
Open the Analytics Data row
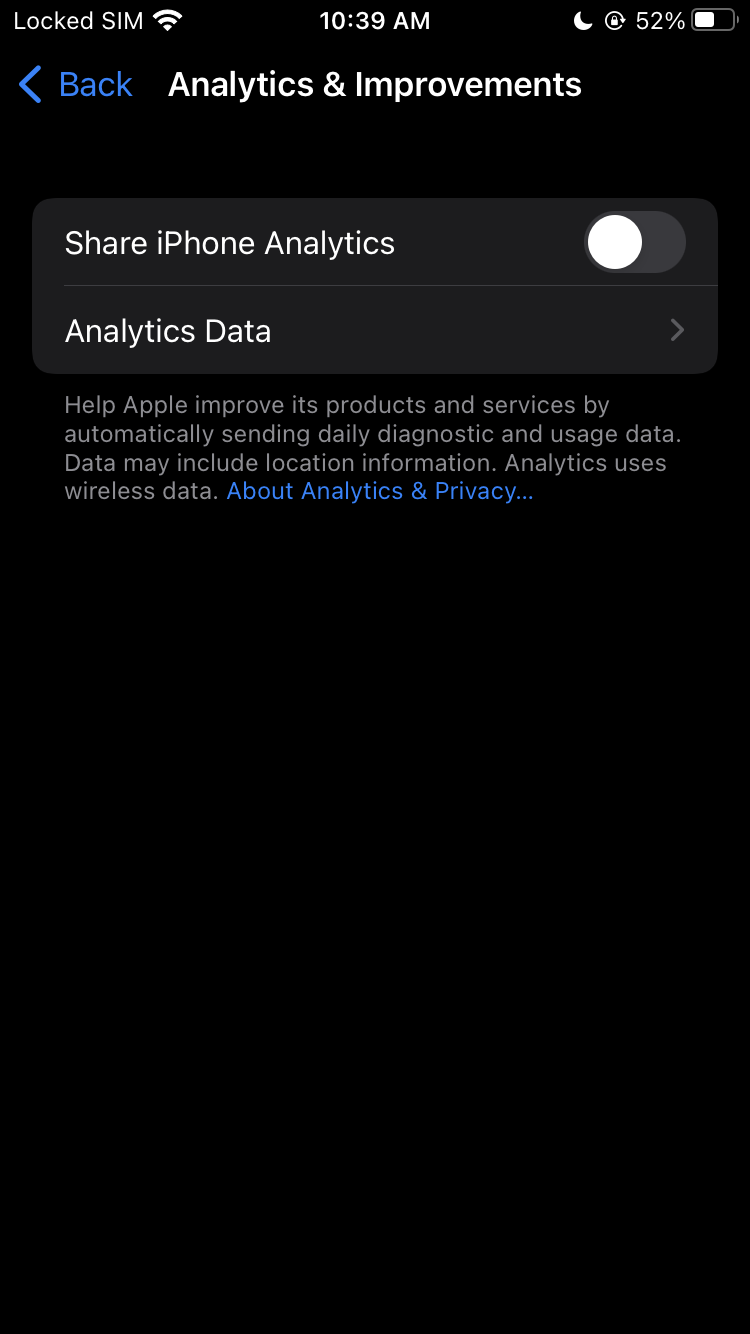coord(300,331)
